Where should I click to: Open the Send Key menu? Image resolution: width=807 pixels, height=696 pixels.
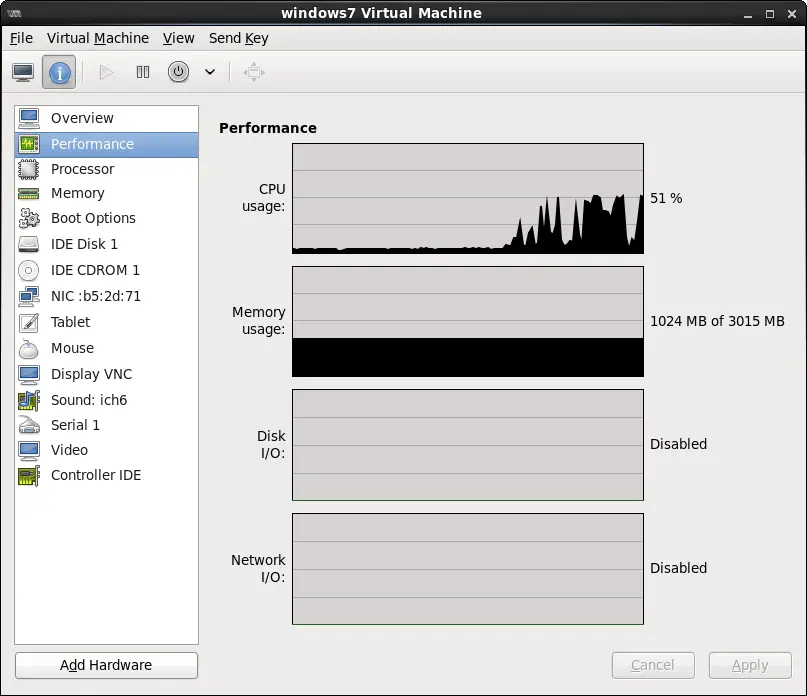[238, 38]
